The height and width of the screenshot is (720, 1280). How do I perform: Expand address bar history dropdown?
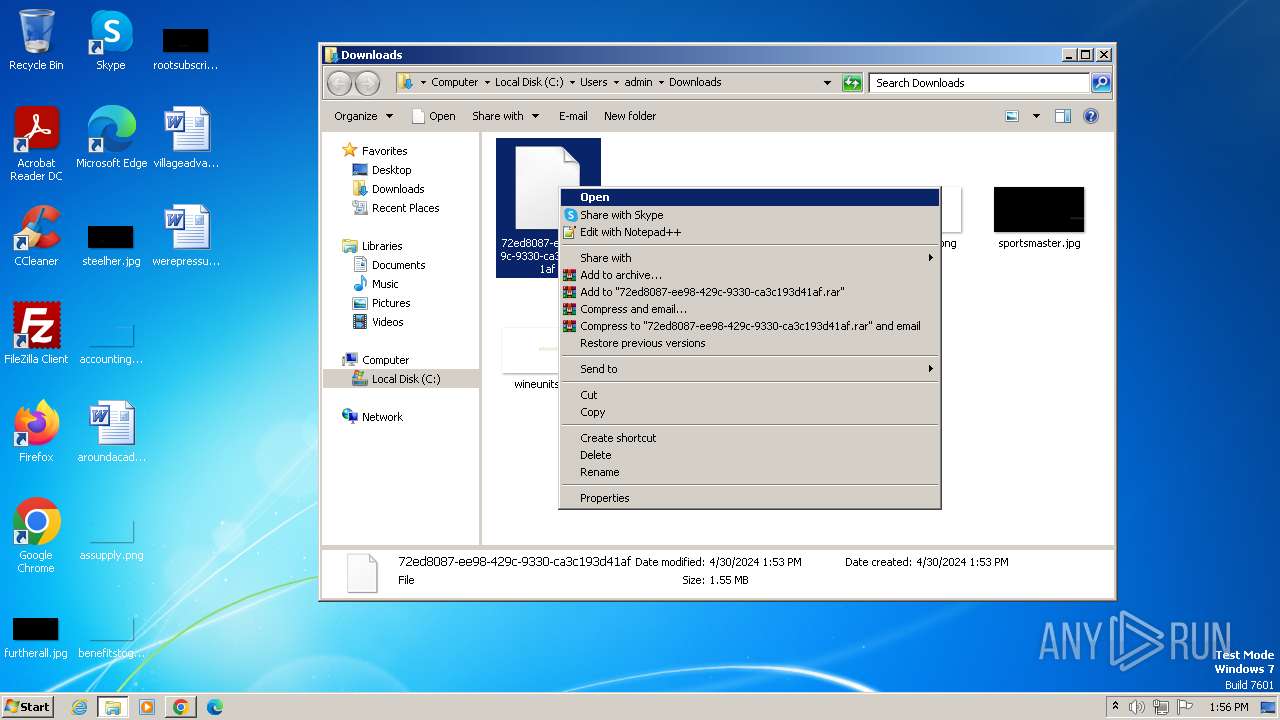point(827,83)
